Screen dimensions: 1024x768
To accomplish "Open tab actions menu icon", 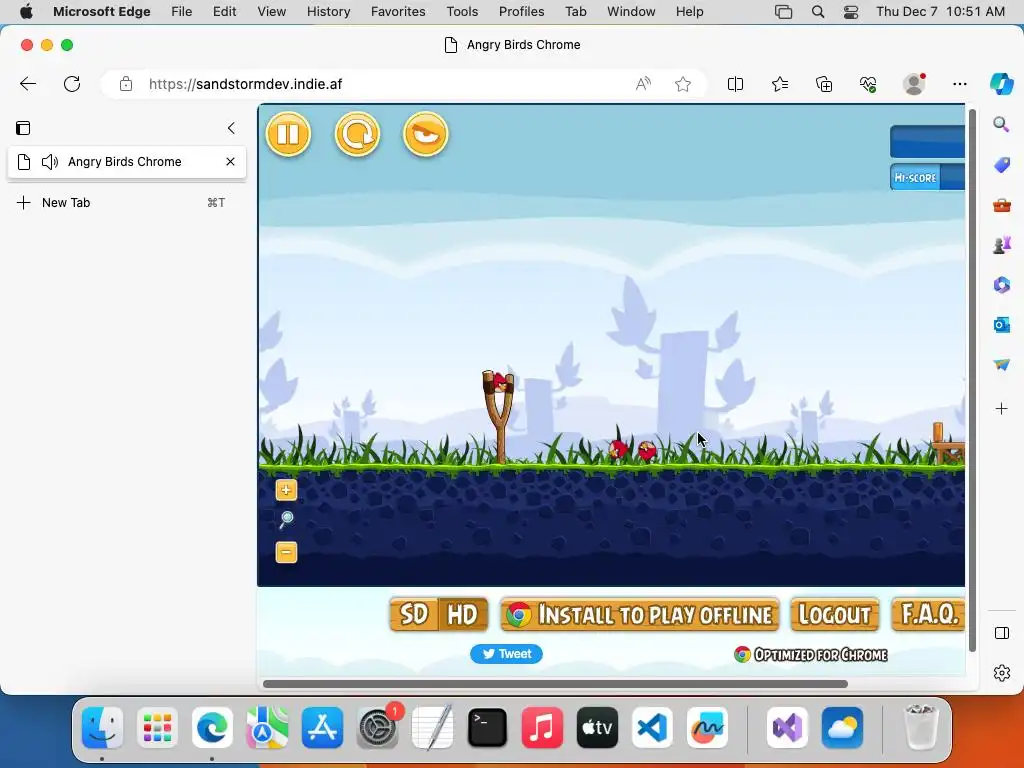I will point(23,128).
